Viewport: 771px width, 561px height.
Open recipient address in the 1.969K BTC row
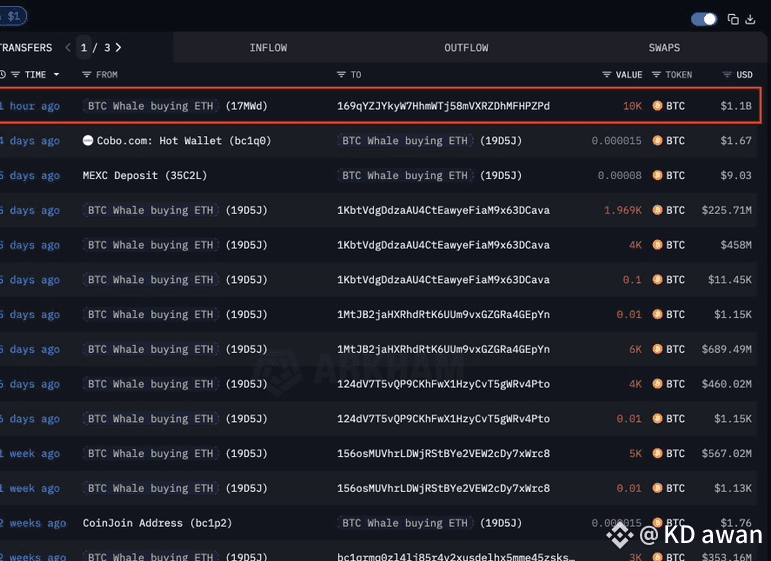pos(444,210)
